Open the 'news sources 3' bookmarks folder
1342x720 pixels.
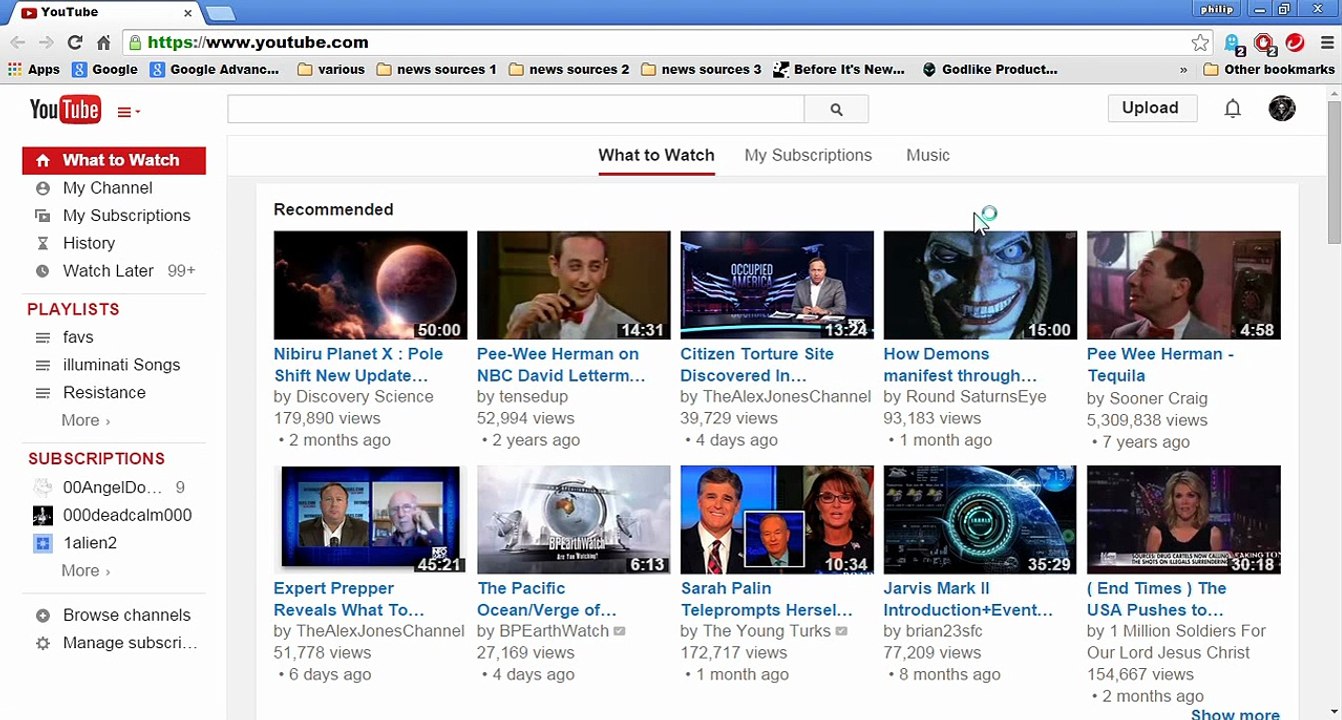(x=701, y=69)
